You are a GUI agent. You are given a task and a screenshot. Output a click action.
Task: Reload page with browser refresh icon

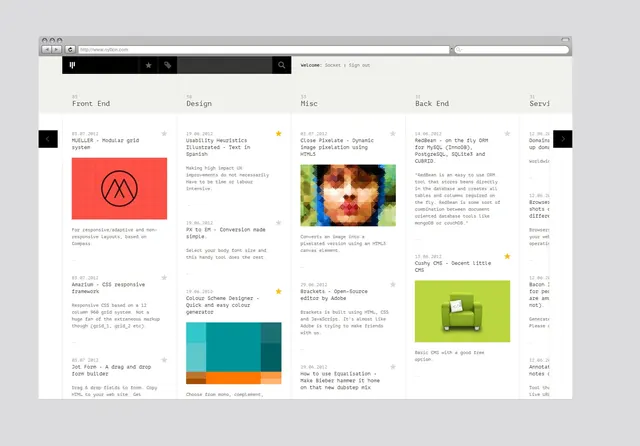[x=70, y=49]
